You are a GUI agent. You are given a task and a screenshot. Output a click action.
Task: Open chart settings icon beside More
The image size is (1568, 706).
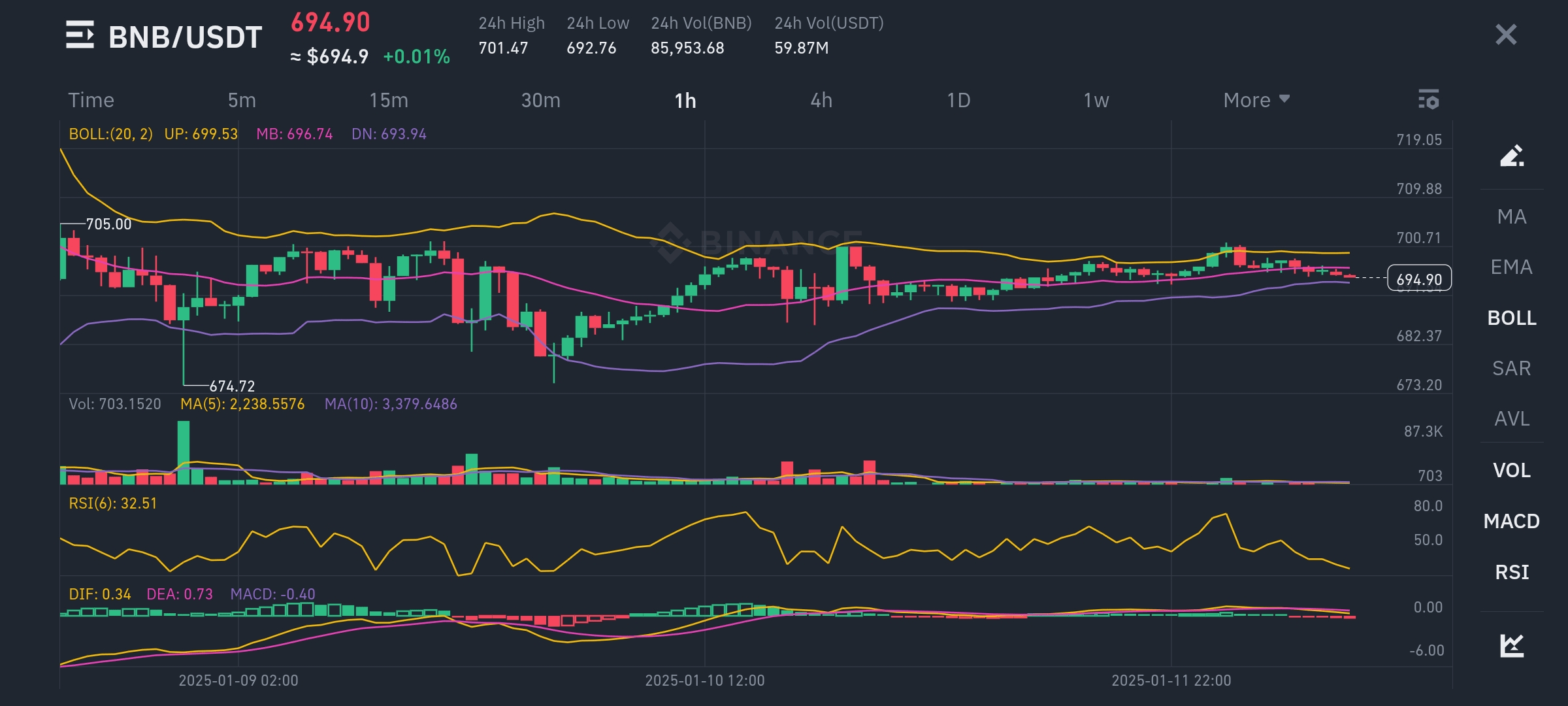tap(1428, 100)
